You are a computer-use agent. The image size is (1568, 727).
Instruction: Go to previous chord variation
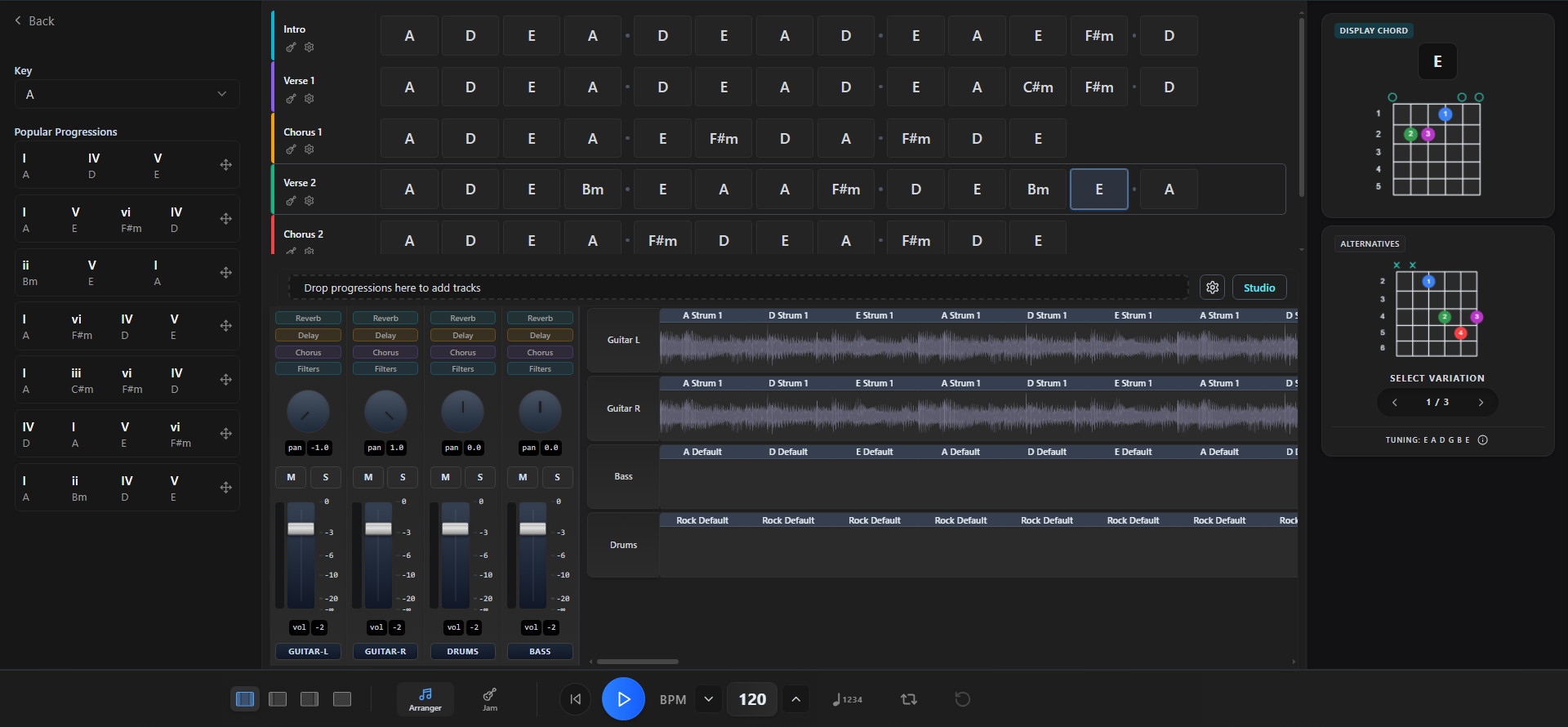pyautogui.click(x=1395, y=403)
